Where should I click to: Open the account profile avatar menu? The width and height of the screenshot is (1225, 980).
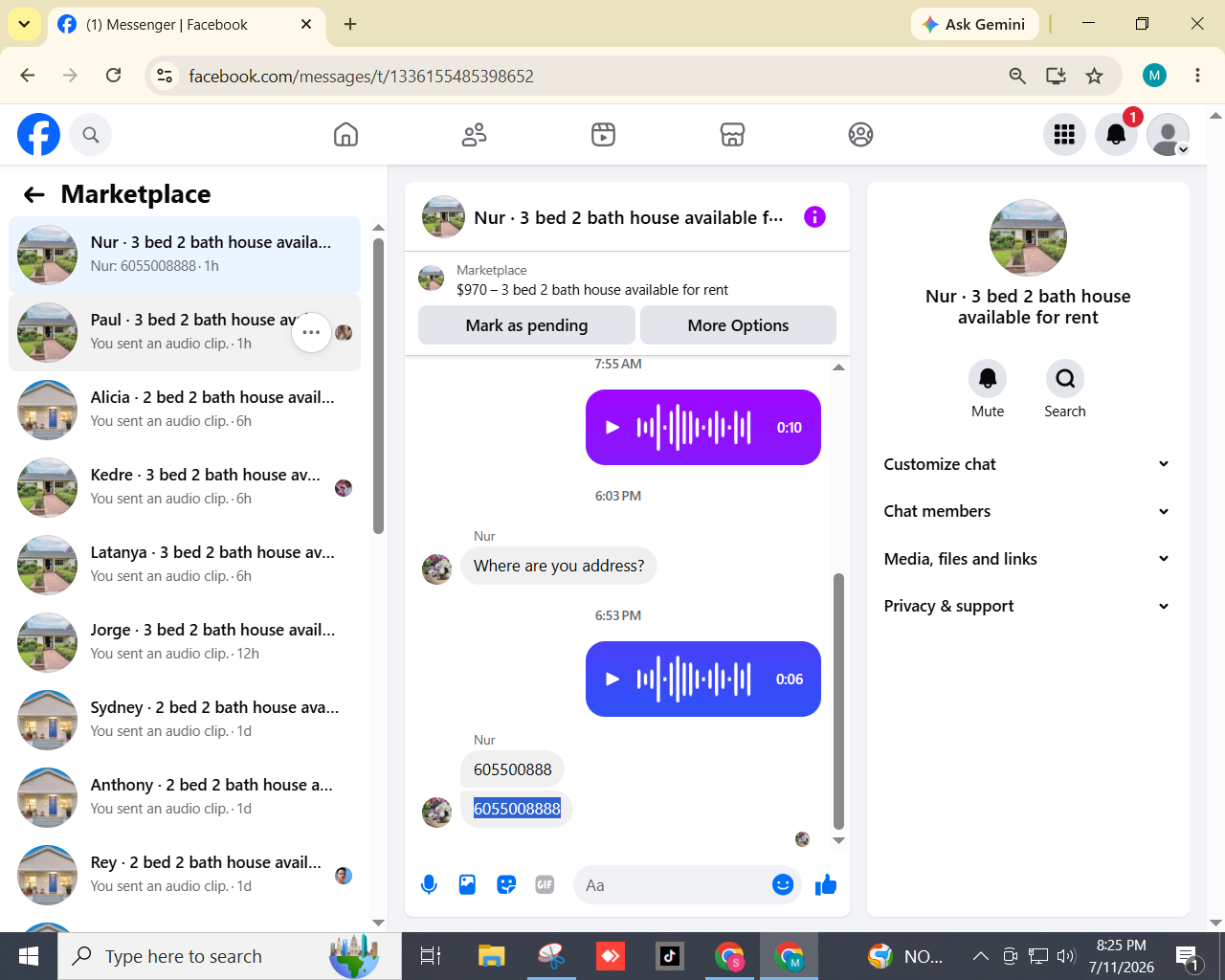(x=1168, y=135)
